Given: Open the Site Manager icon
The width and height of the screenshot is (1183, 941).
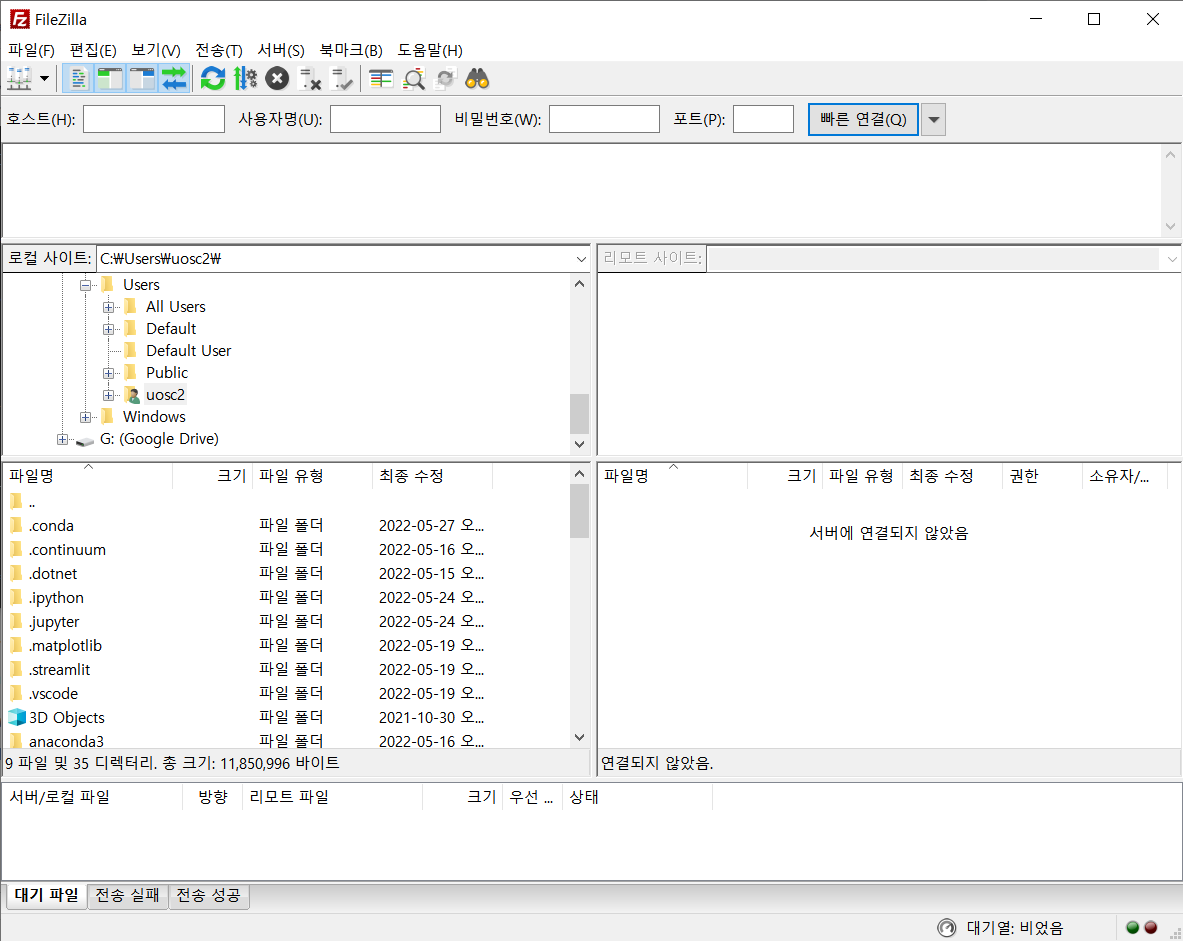Looking at the screenshot, I should (20, 78).
